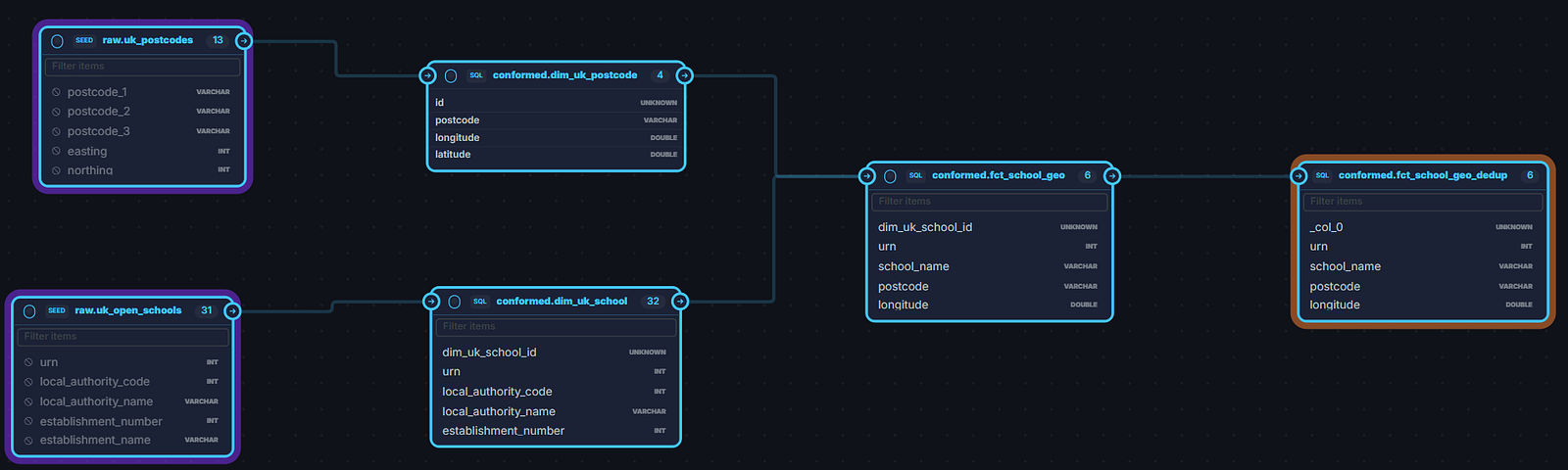The height and width of the screenshot is (470, 1568).
Task: Toggle the select circle on conformed.dim_uk_postcode
Action: [451, 75]
